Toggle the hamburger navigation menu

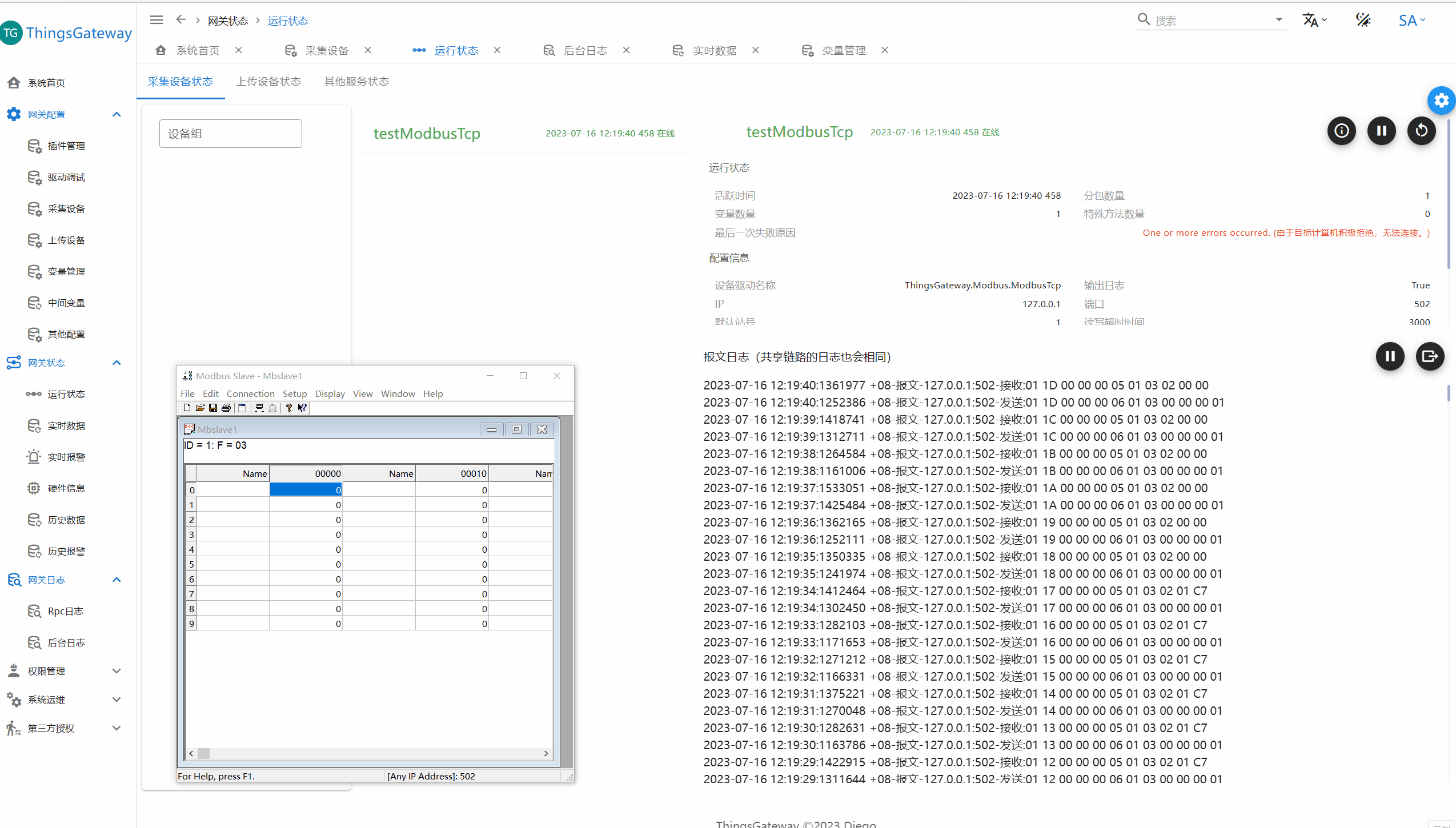pyautogui.click(x=156, y=20)
